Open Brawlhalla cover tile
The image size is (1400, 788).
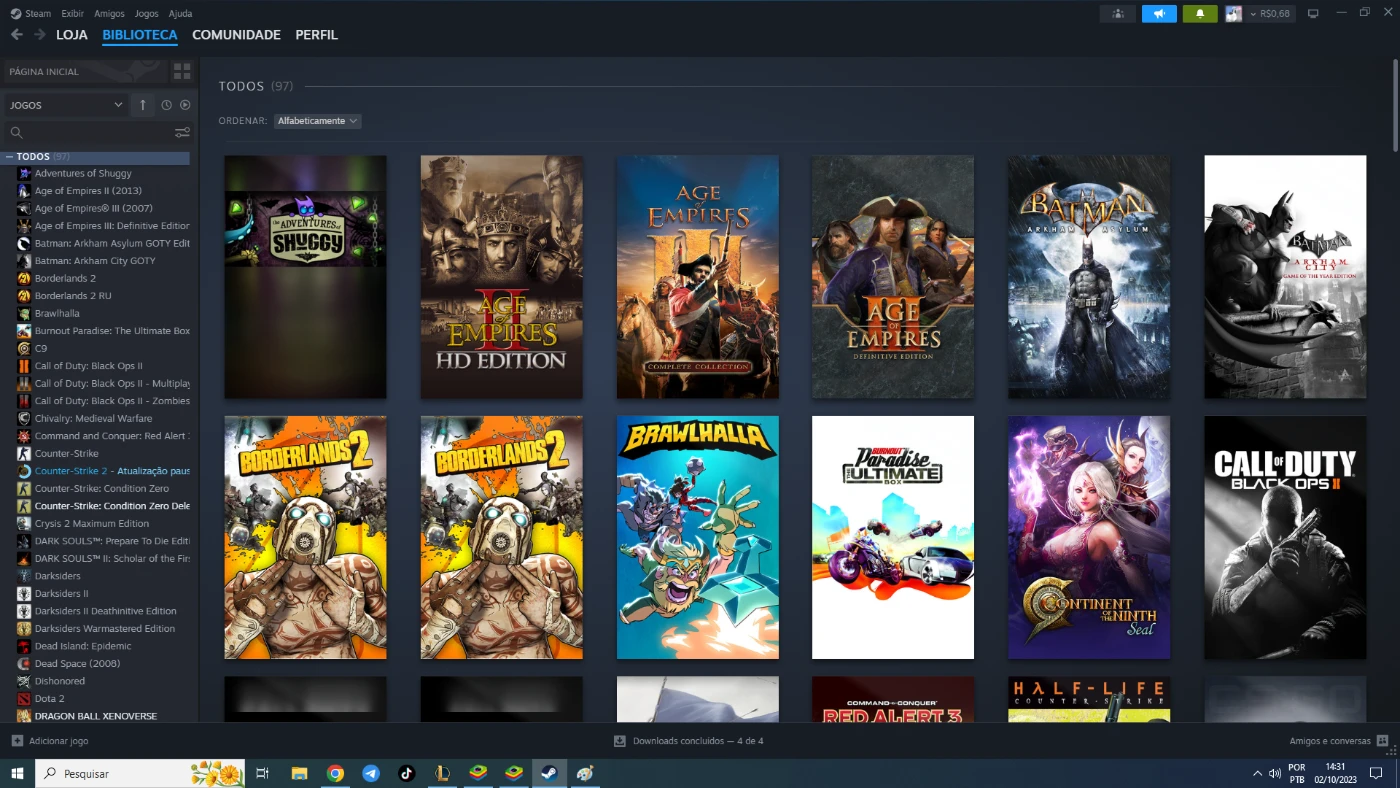click(x=697, y=538)
